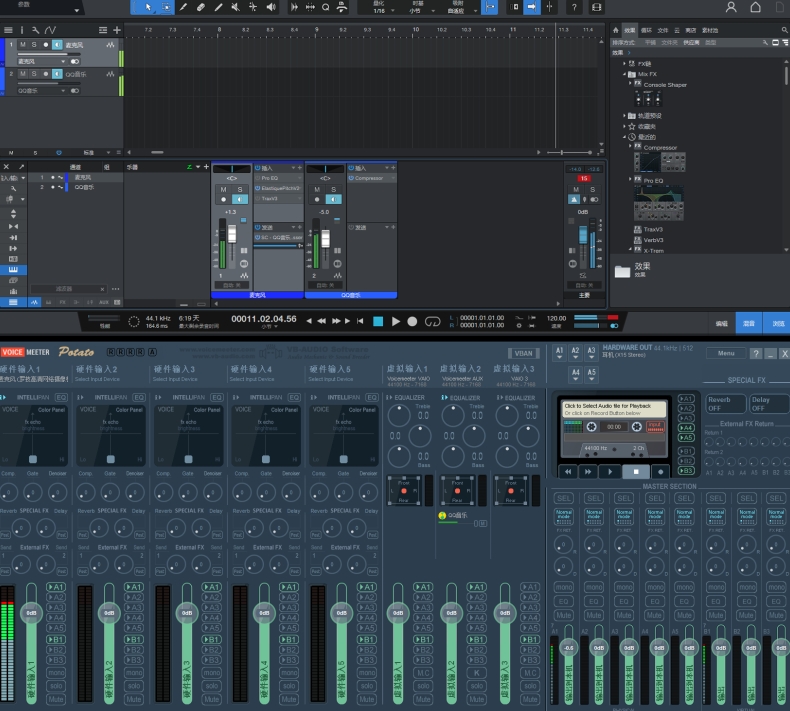Click the cassette recorder Play button in Voicemeeter
This screenshot has height=711, width=790.
pos(611,471)
